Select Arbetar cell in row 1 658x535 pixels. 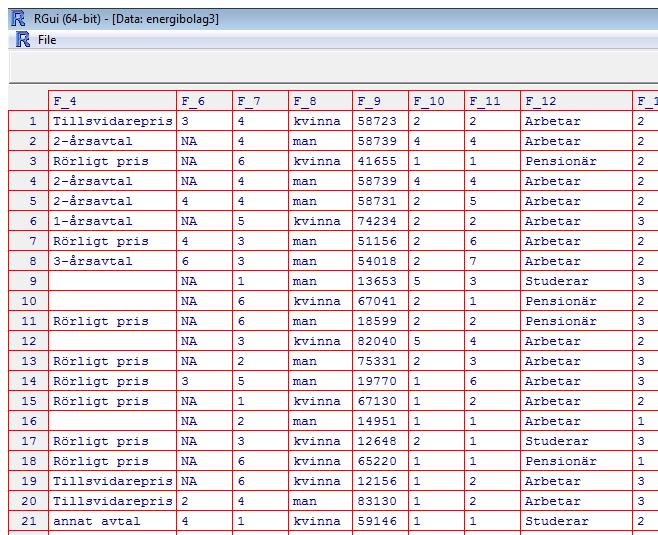(576, 121)
